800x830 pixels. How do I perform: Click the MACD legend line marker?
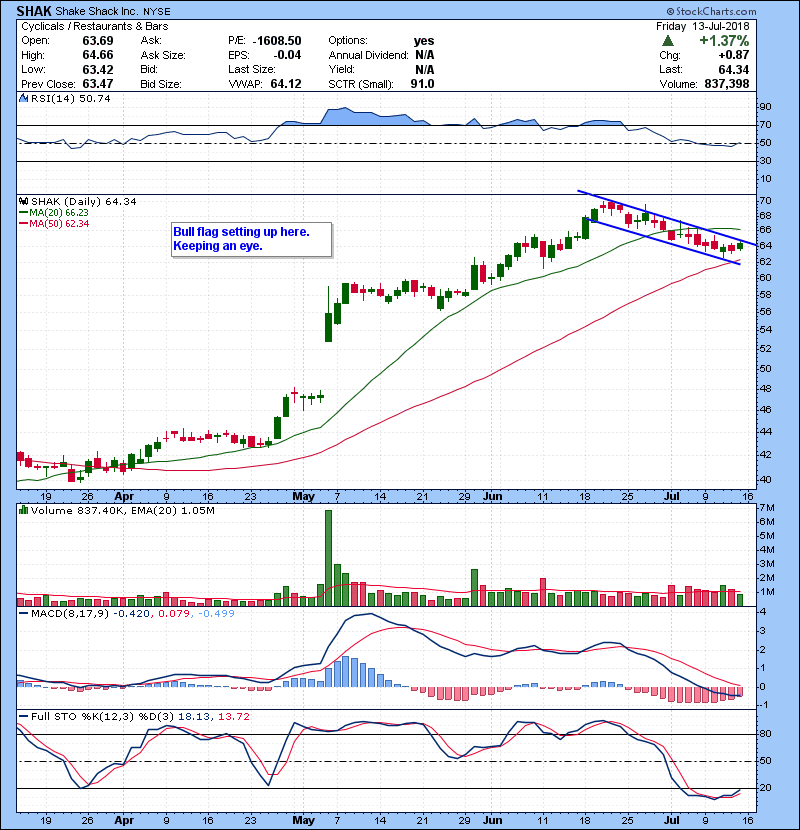point(23,613)
